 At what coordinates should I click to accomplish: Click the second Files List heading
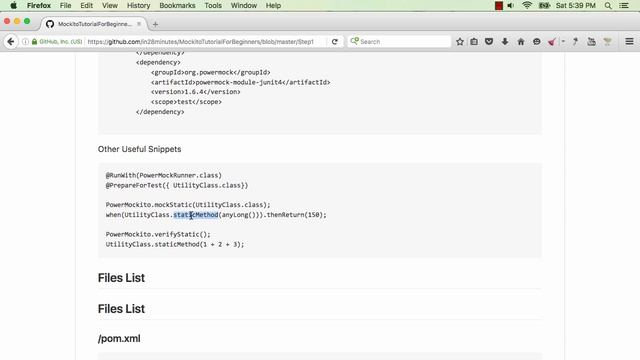(x=121, y=309)
